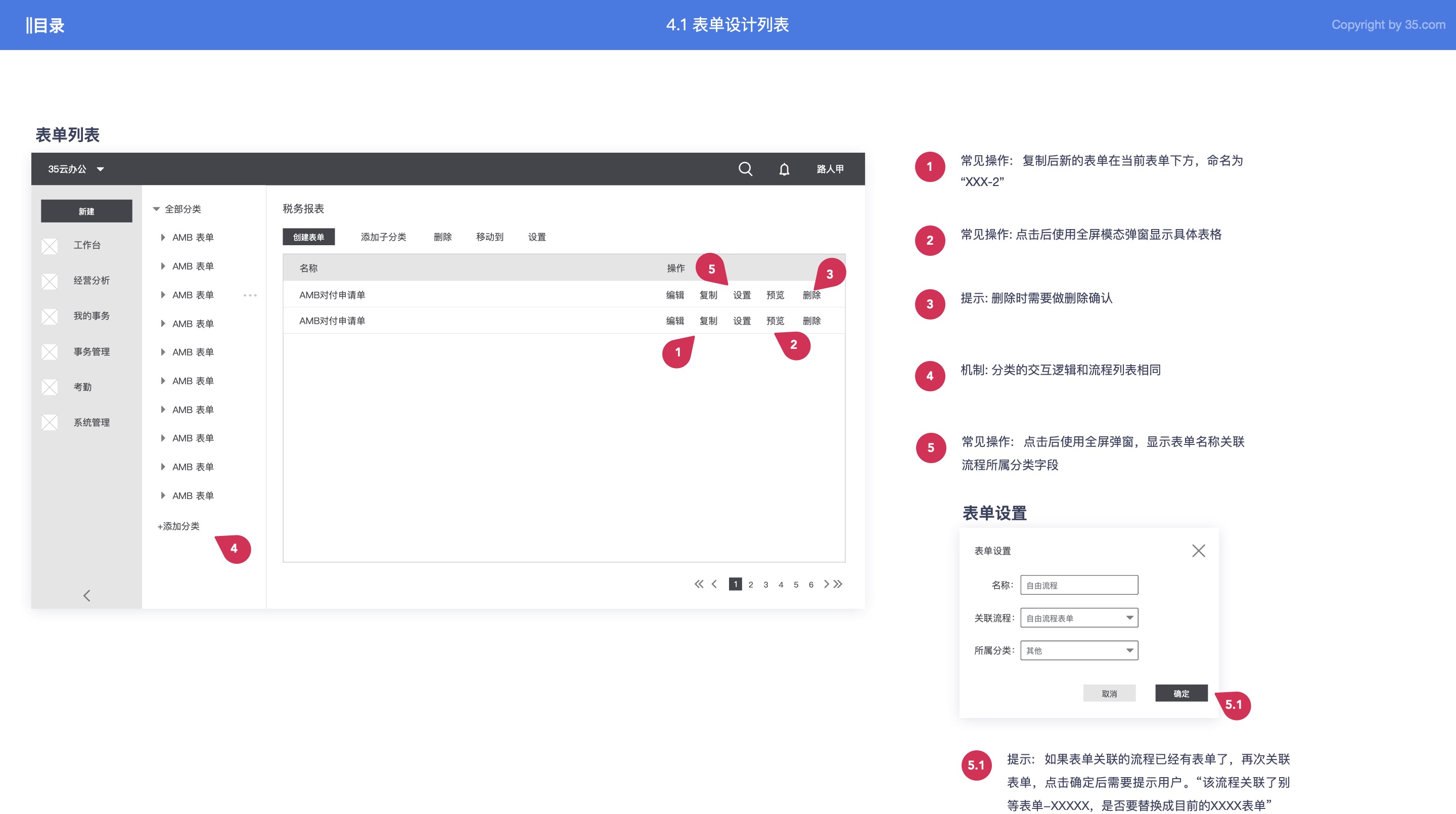This screenshot has width=1456, height=814.
Task: Click 添加子分类 in toolbar
Action: tap(384, 237)
